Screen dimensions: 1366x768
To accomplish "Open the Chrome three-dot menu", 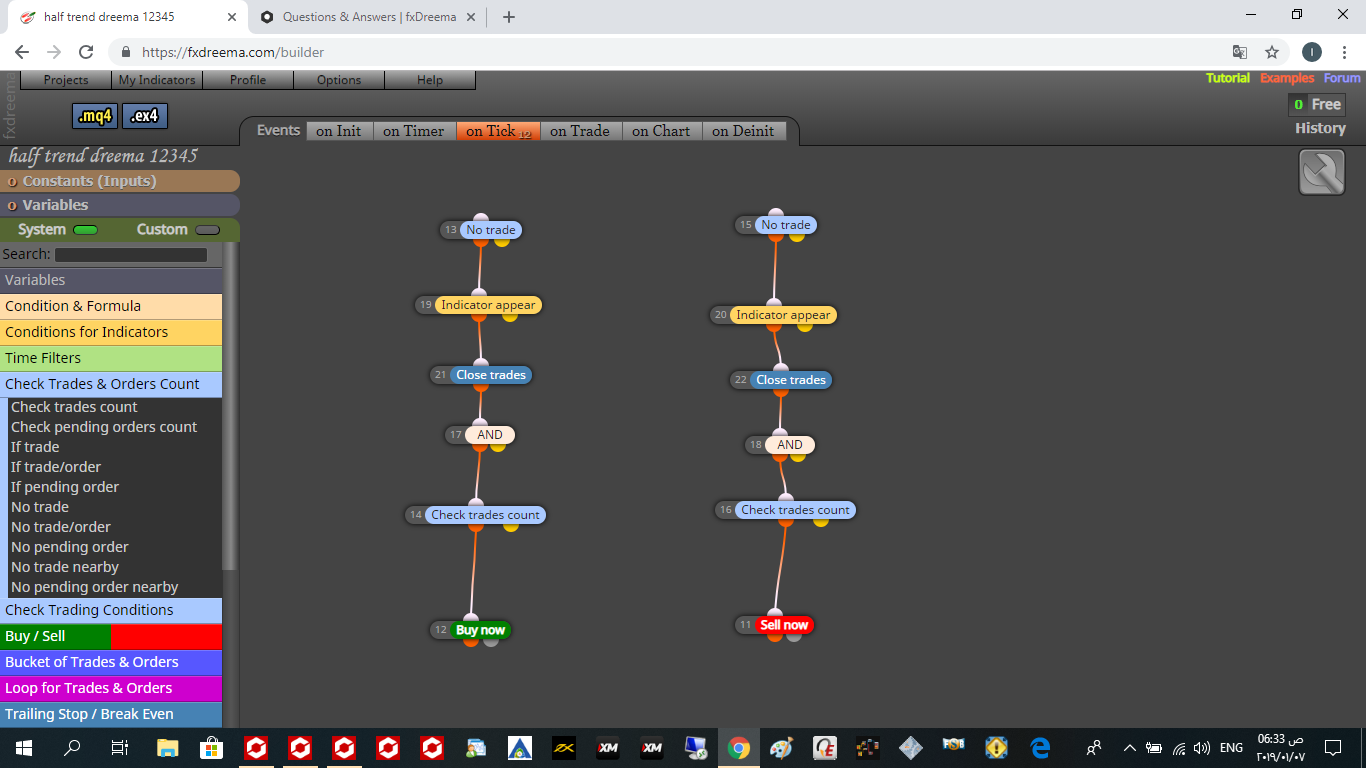I will pyautogui.click(x=1345, y=52).
